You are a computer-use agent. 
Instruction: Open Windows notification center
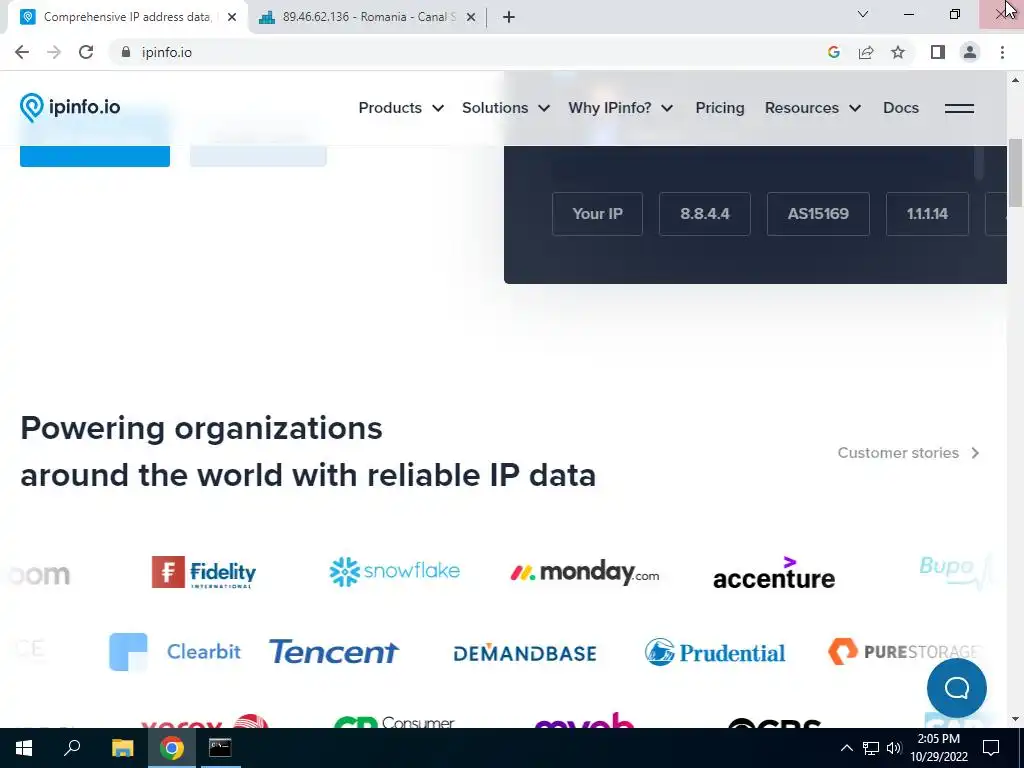pos(991,748)
